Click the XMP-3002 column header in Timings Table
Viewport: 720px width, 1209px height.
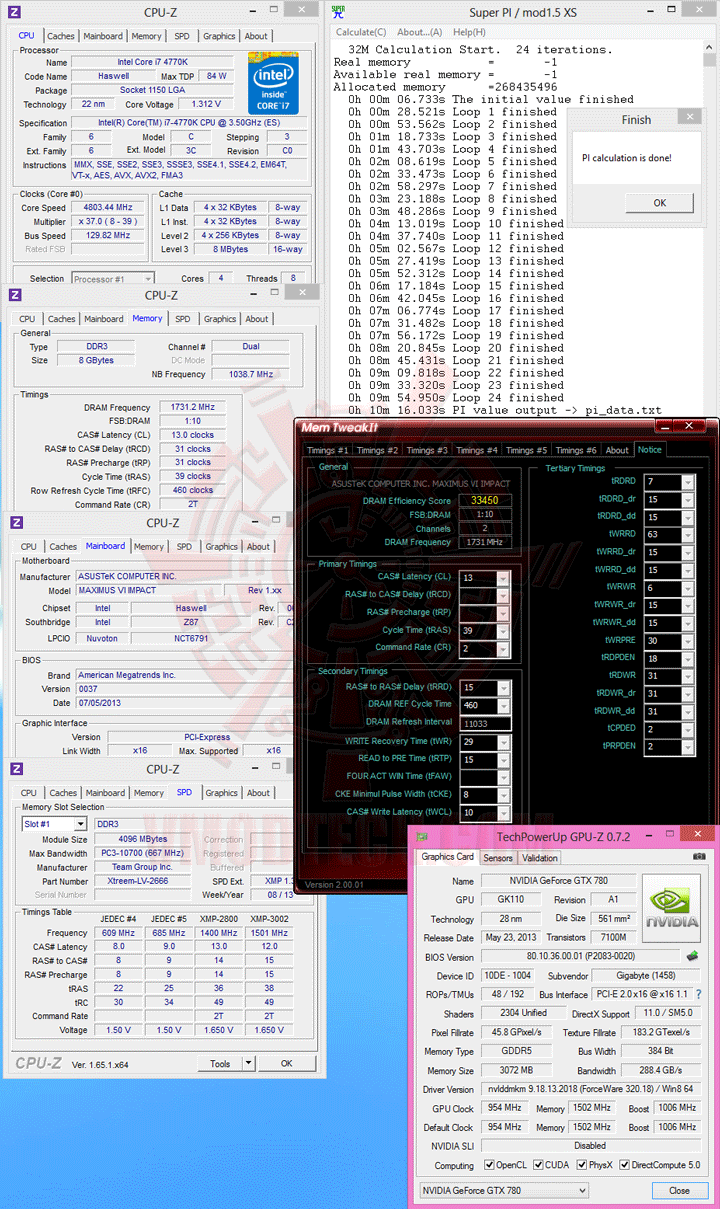click(x=269, y=919)
